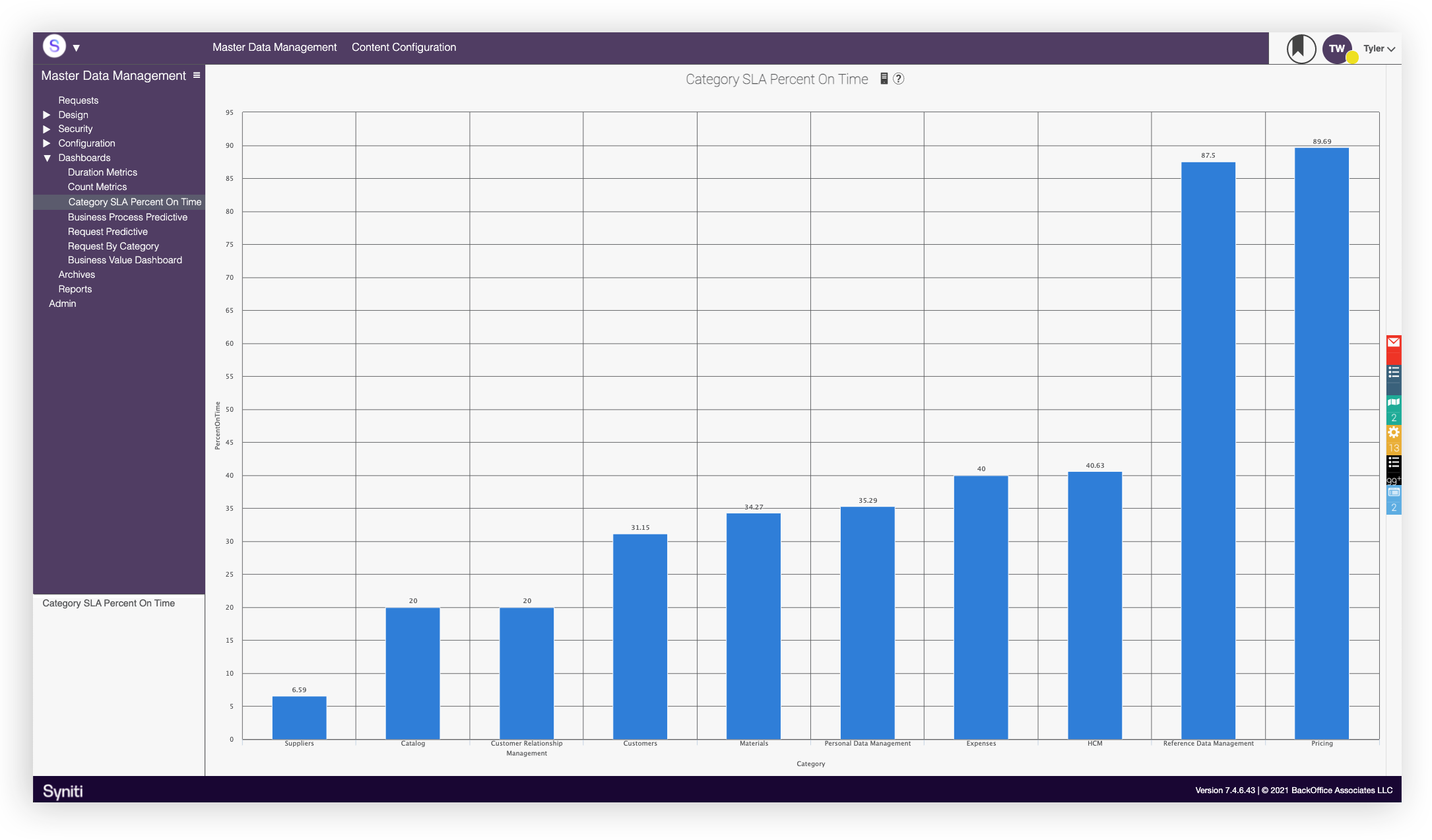1432x840 pixels.
Task: Click the Syniti S logo
Action: [54, 46]
